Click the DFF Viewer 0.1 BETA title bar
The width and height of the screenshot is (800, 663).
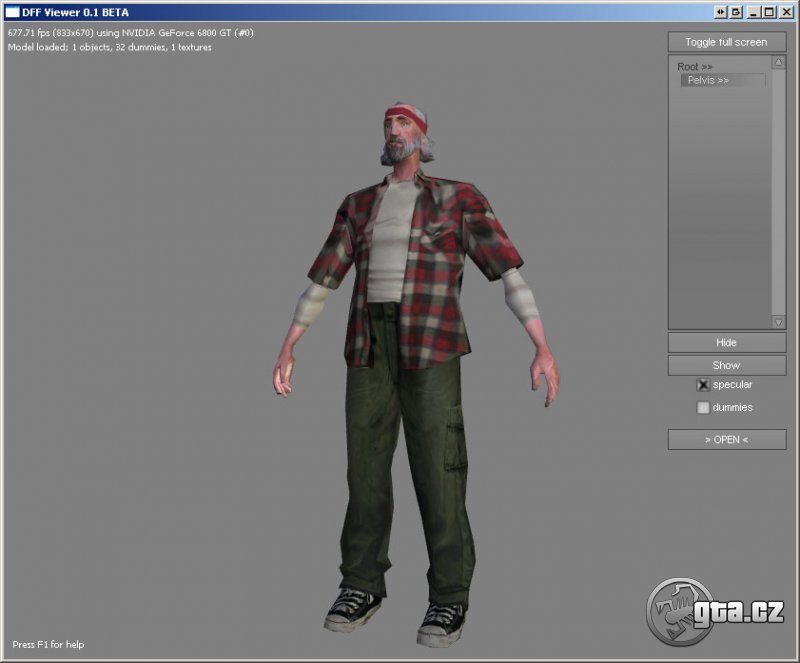350,12
